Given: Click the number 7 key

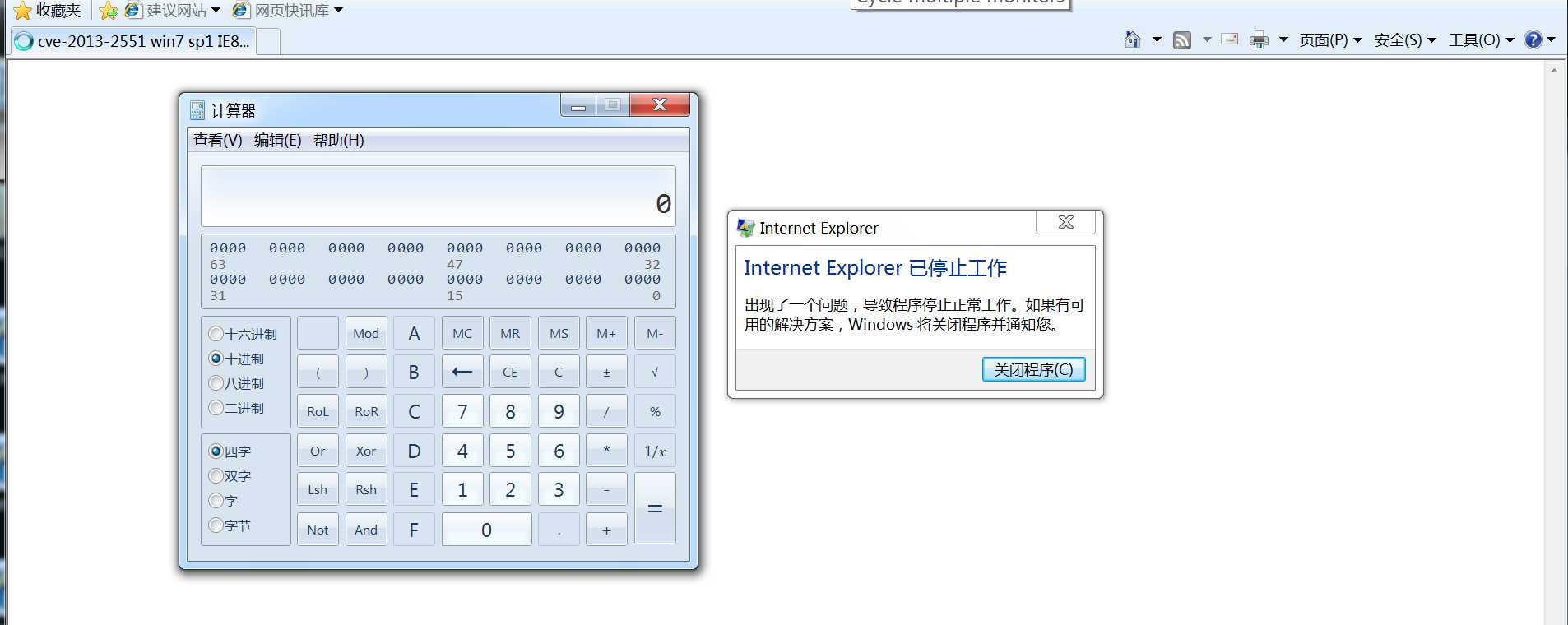Looking at the screenshot, I should [462, 411].
